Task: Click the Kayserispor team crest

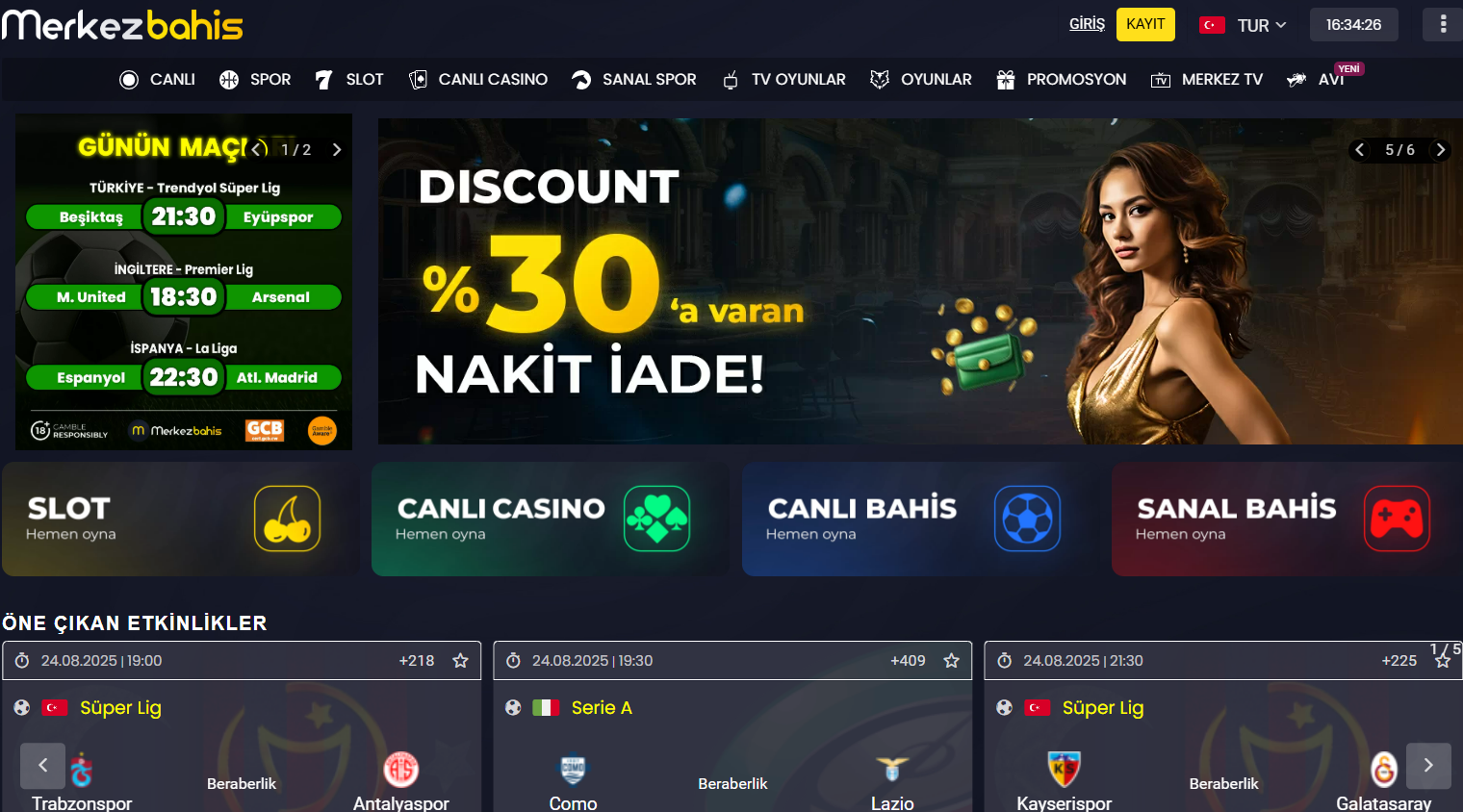Action: (x=1065, y=769)
